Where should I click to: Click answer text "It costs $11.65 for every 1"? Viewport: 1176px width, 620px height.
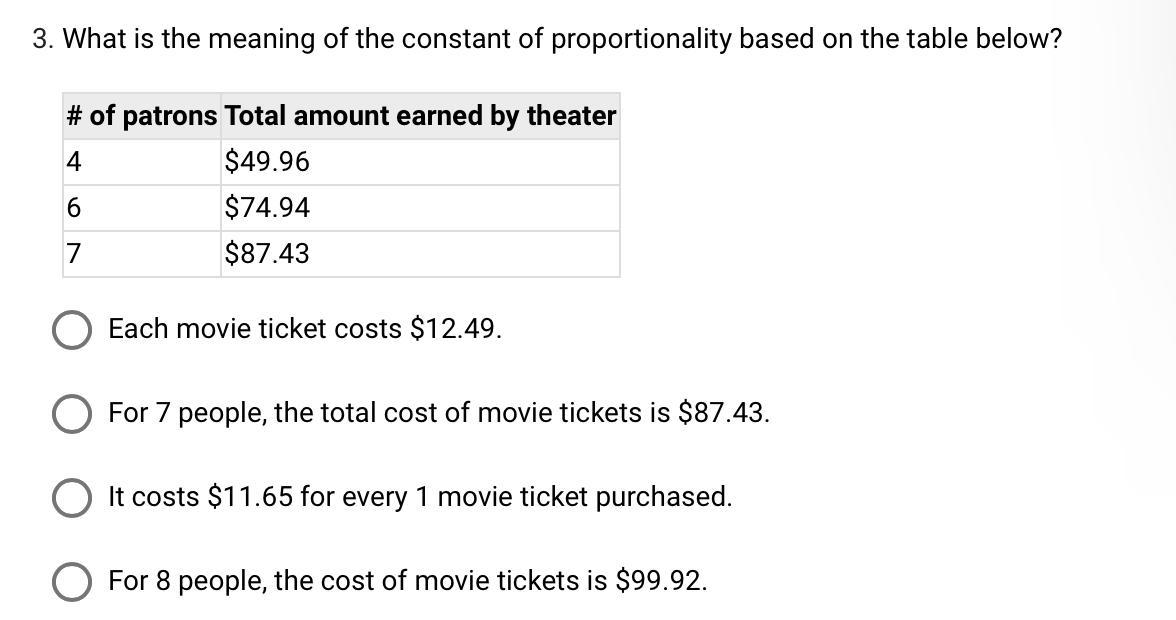pos(420,497)
